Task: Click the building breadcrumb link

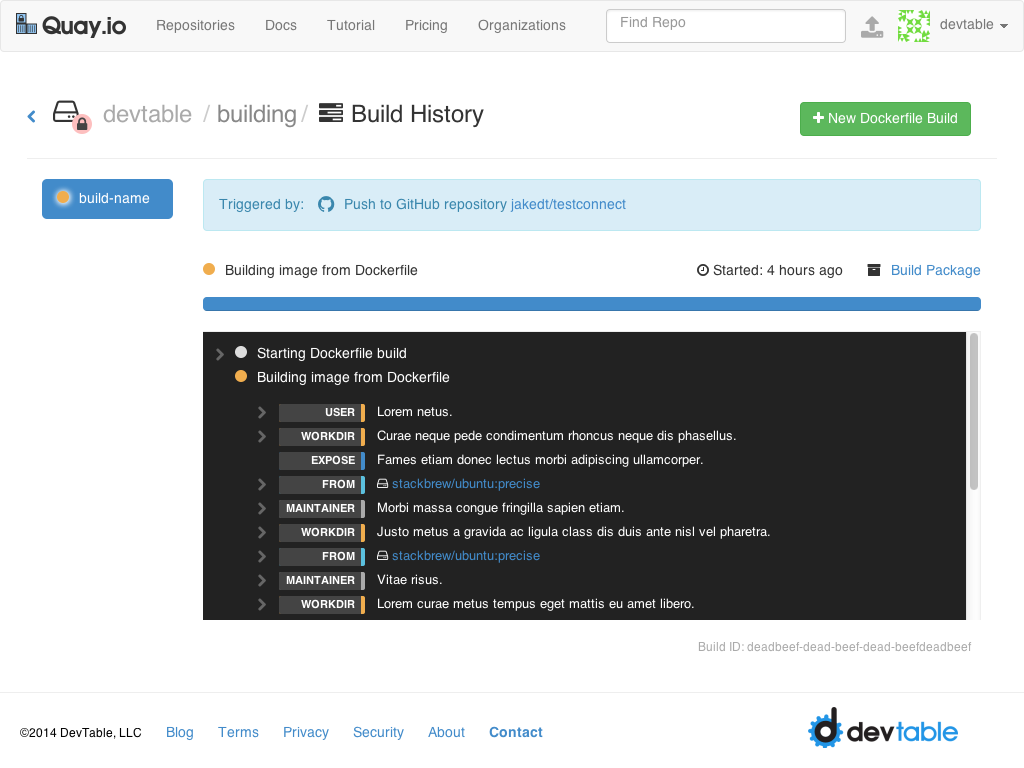Action: coord(257,114)
